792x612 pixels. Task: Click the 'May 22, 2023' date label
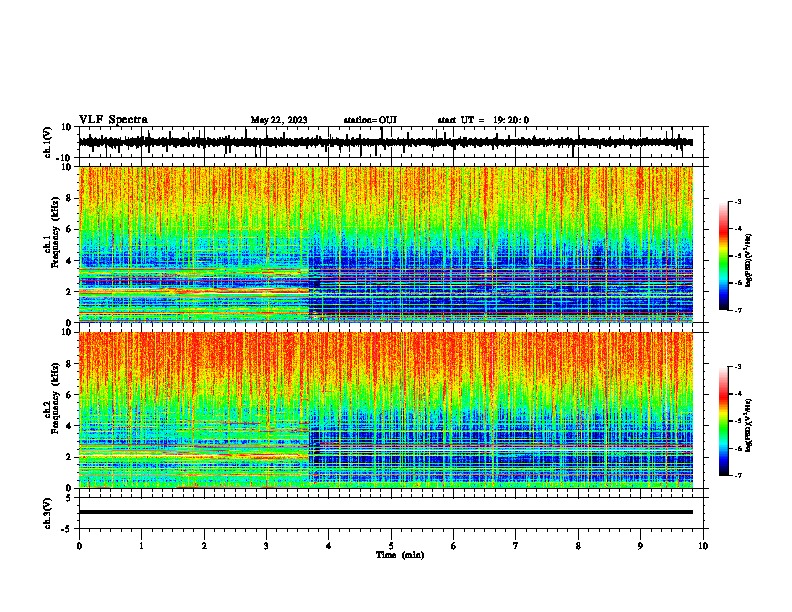click(x=279, y=120)
